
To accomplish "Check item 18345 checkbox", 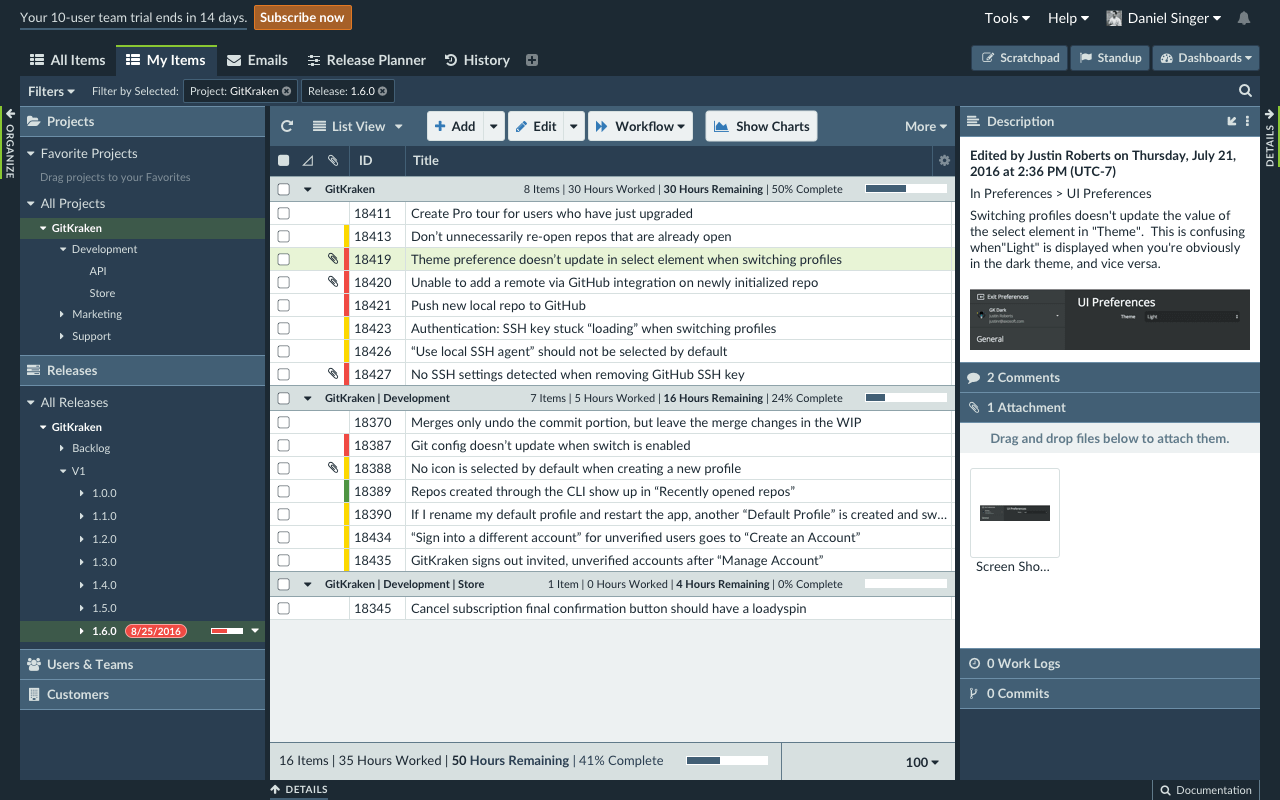I will (283, 608).
